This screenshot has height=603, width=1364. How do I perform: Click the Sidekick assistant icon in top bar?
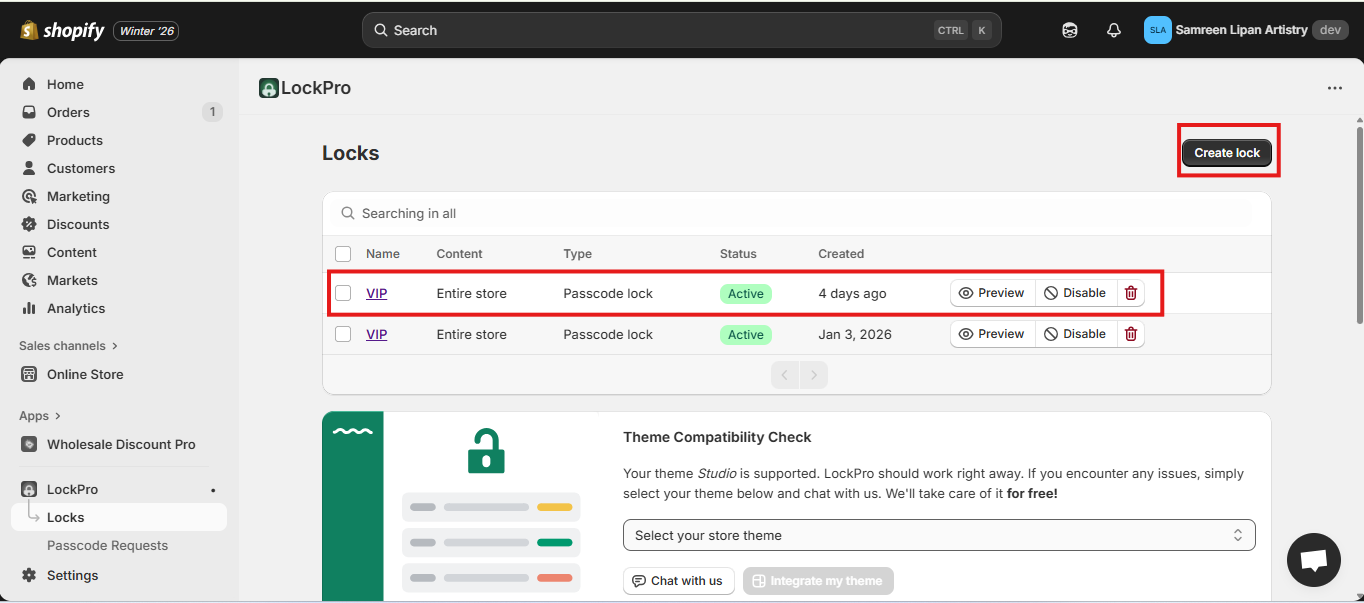coord(1069,30)
